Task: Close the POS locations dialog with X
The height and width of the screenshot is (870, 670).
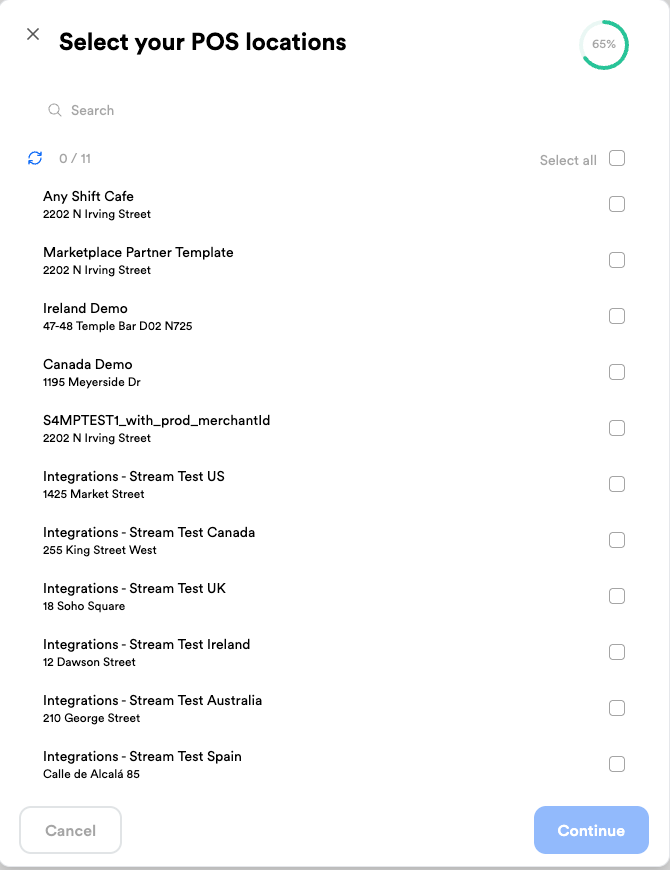Action: click(x=33, y=34)
